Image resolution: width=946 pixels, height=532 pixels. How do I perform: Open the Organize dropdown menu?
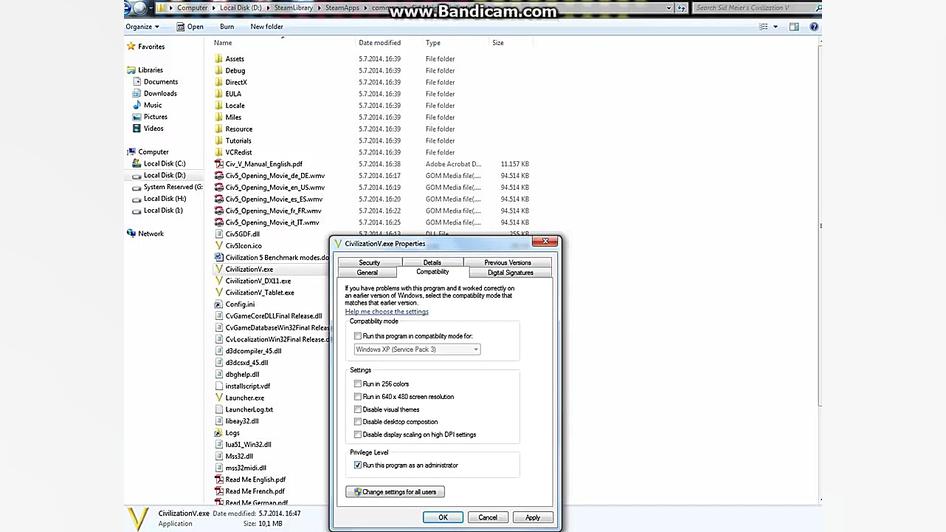142,27
